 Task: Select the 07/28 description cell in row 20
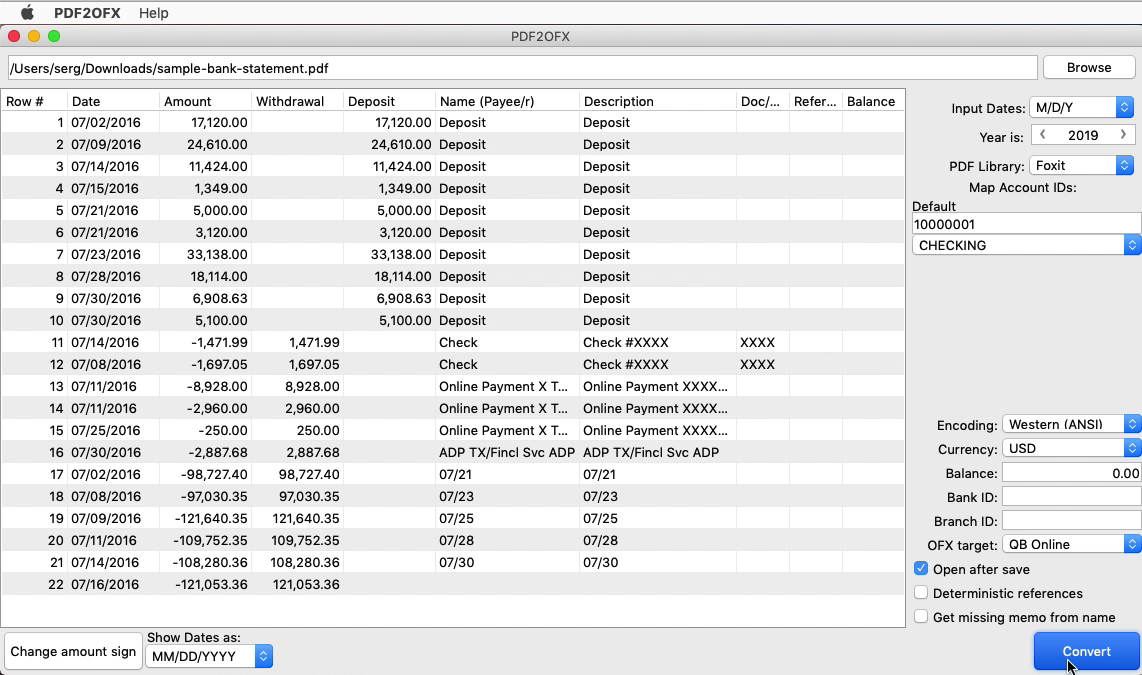(658, 540)
